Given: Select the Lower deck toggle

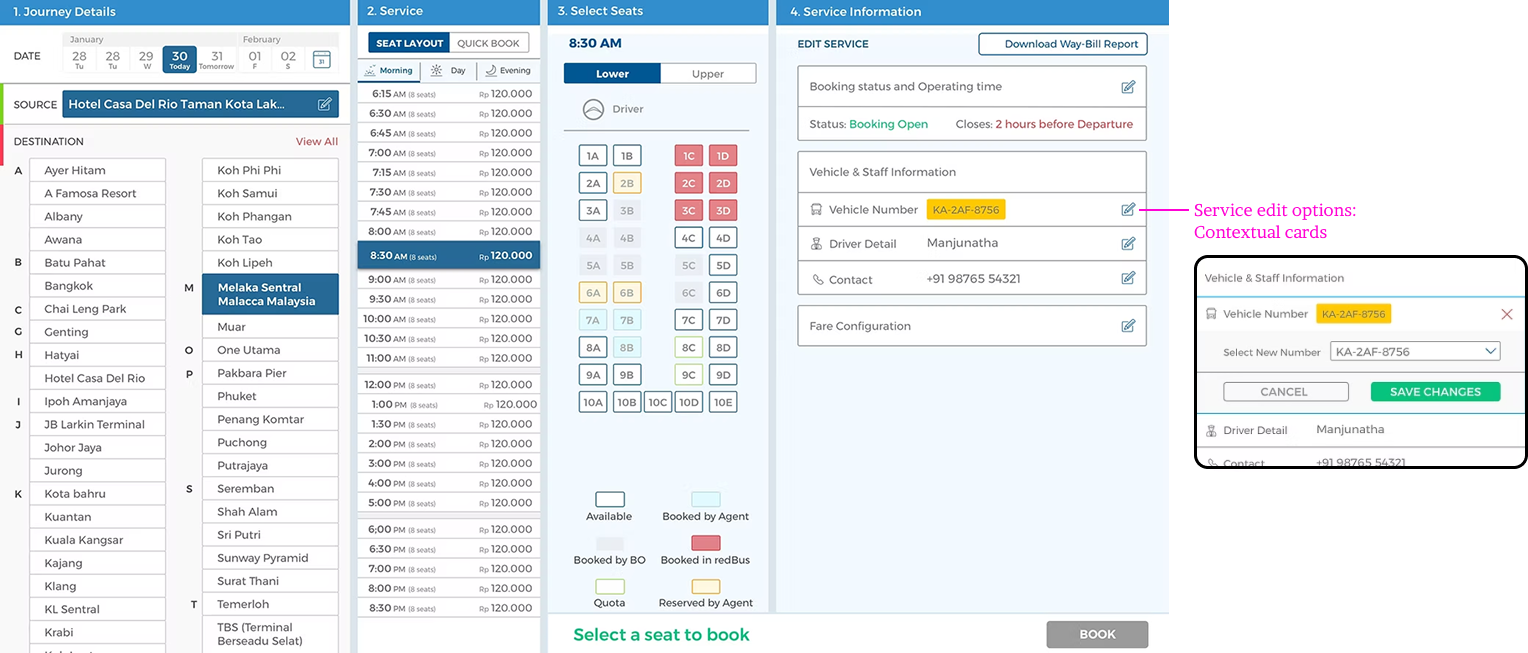Looking at the screenshot, I should 612,74.
